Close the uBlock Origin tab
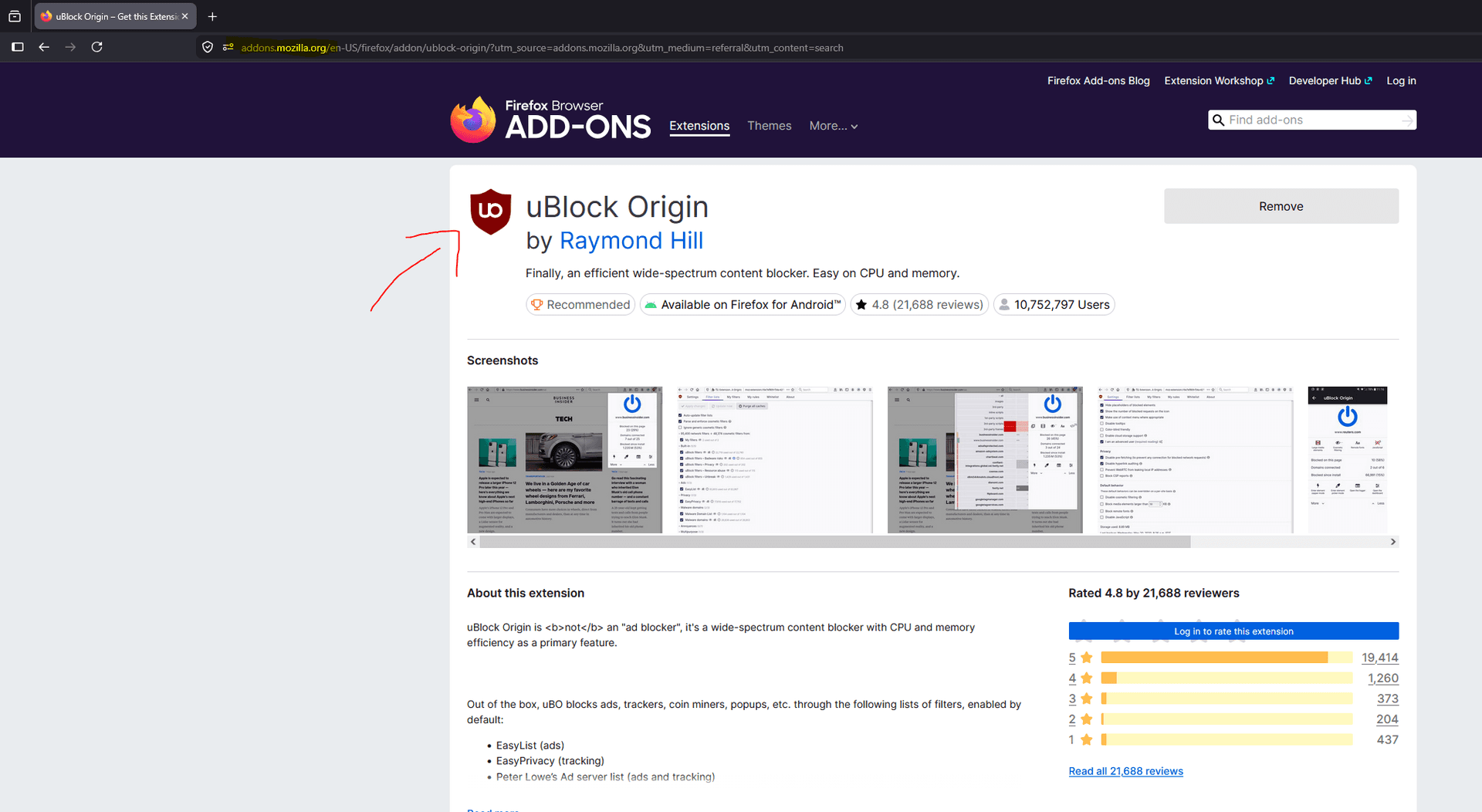 click(x=184, y=16)
